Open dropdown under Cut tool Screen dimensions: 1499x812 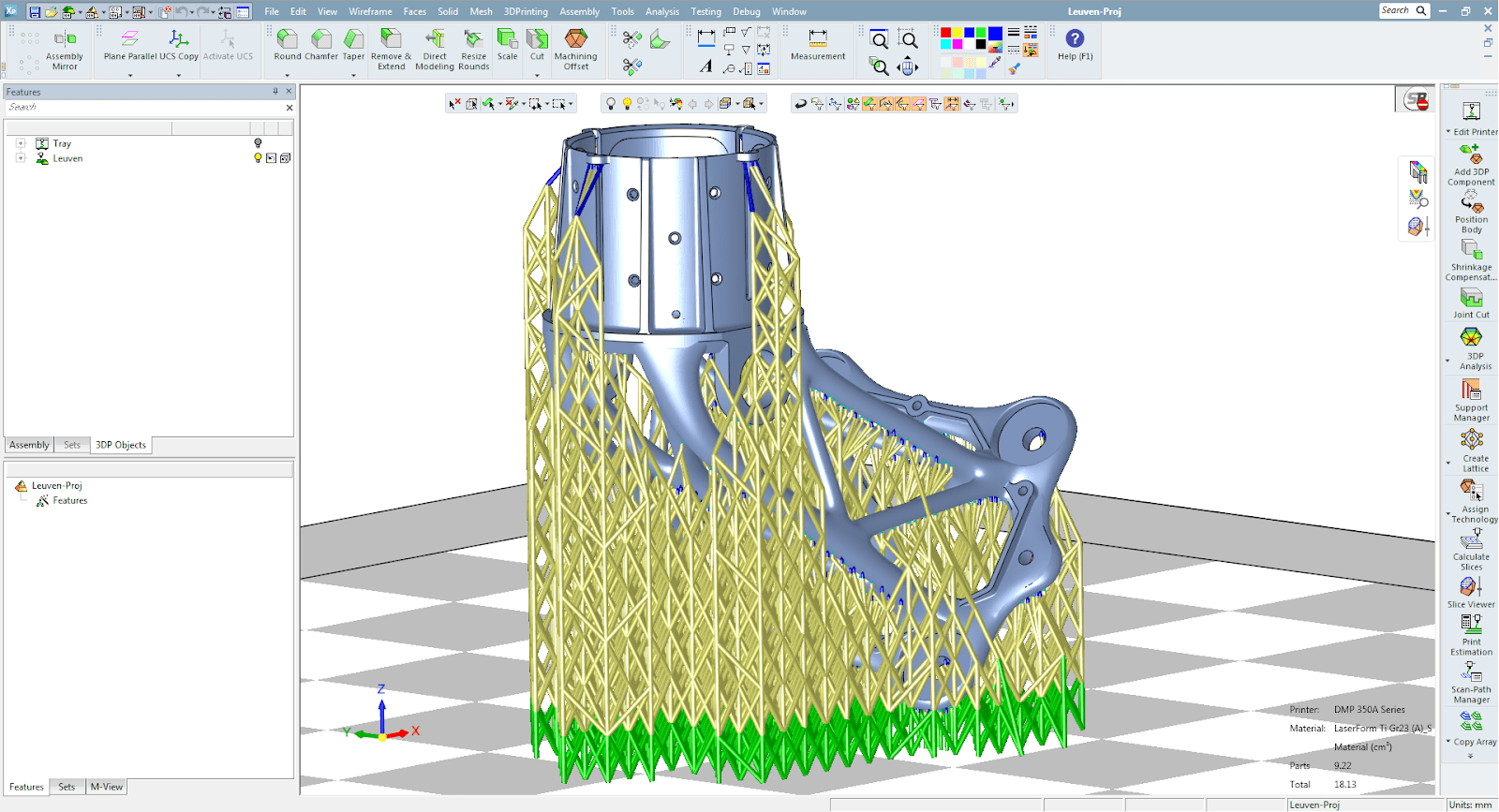click(x=537, y=75)
